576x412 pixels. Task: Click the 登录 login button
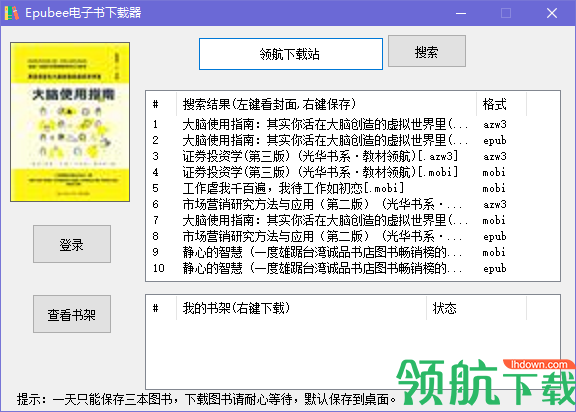72,244
